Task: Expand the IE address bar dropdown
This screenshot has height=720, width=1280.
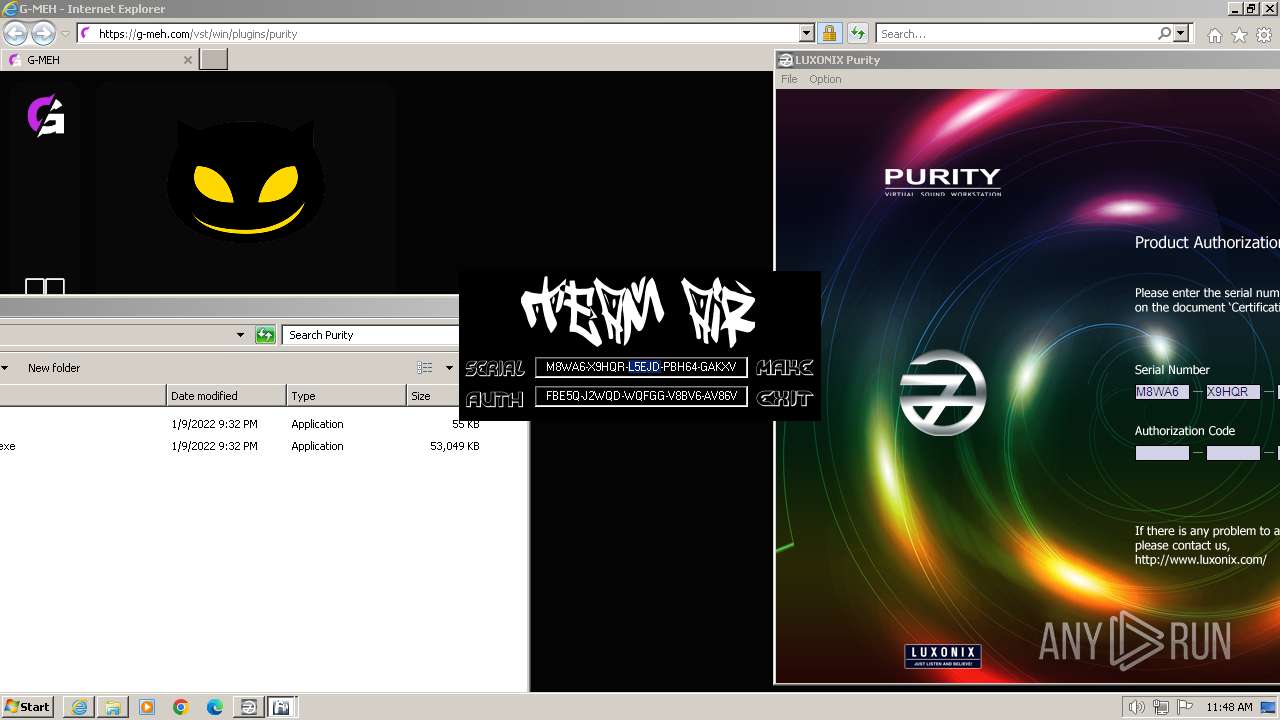Action: coord(807,33)
